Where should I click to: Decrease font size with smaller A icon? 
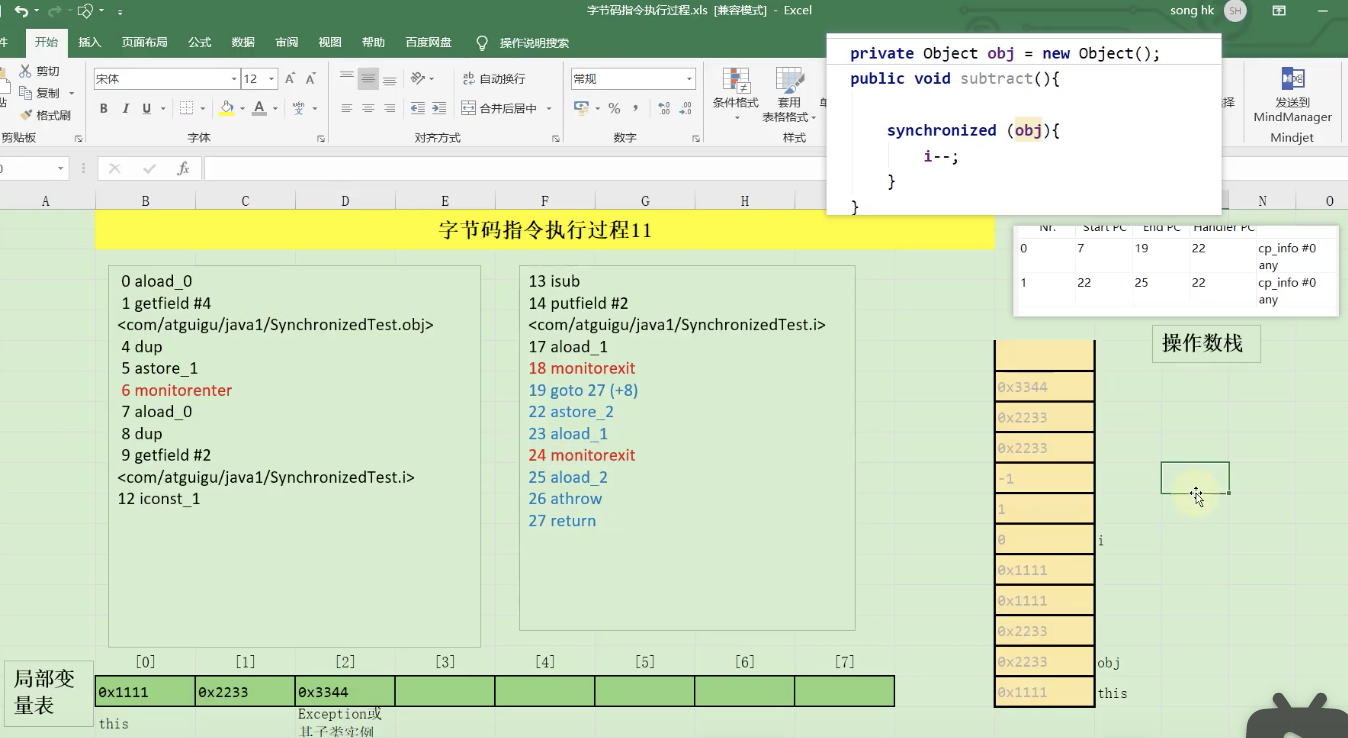(312, 79)
